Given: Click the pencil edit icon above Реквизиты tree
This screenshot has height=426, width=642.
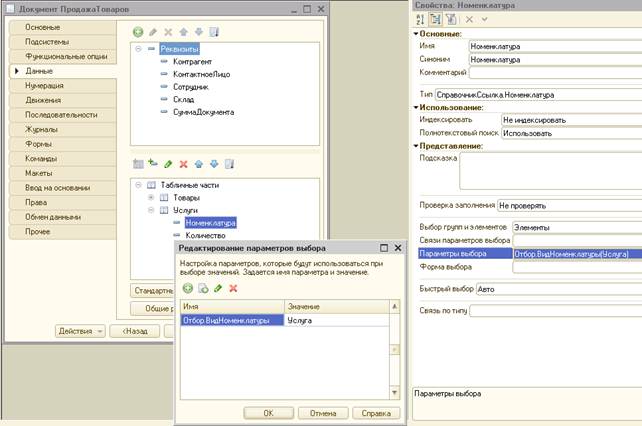Looking at the screenshot, I should pos(153,32).
